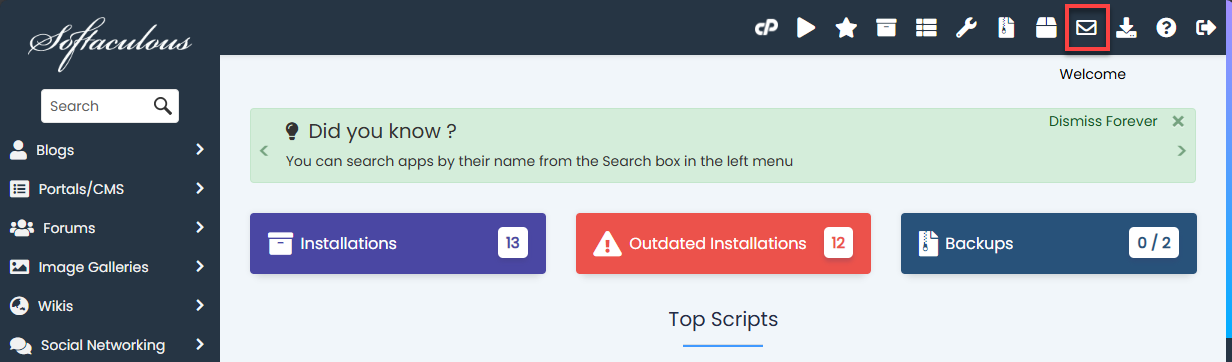Click the Top Scripts heading
The height and width of the screenshot is (362, 1232).
723,320
